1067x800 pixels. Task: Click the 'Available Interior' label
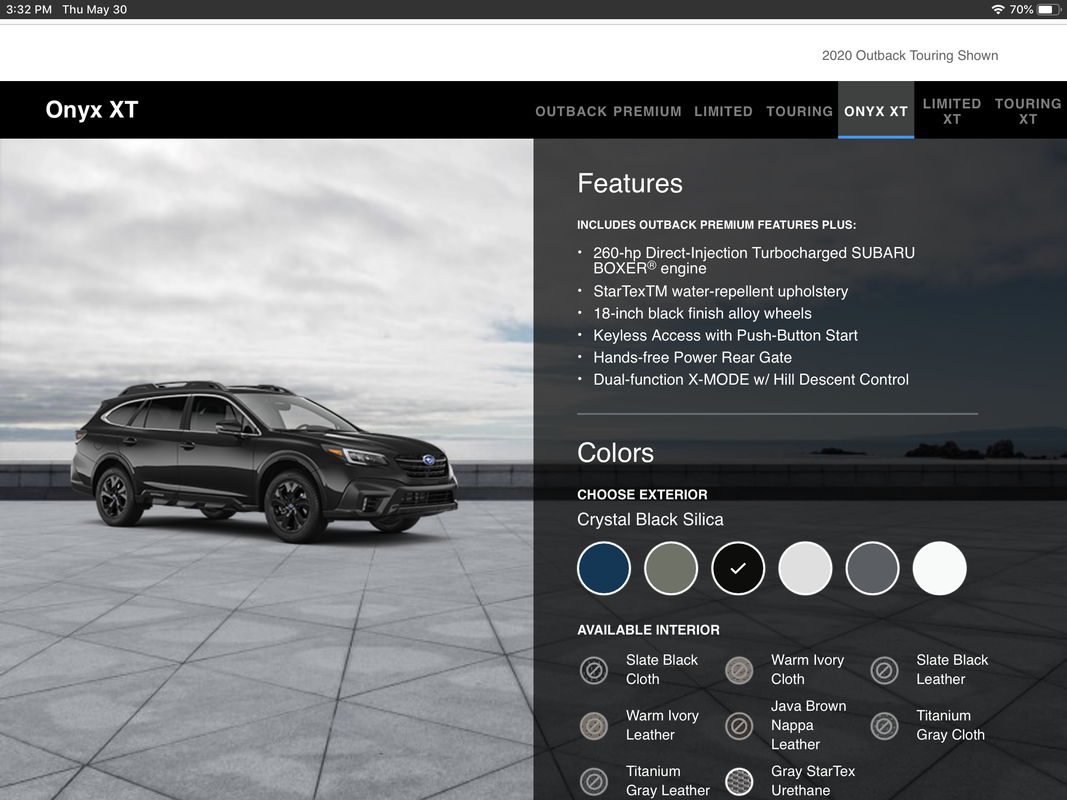pyautogui.click(x=648, y=630)
